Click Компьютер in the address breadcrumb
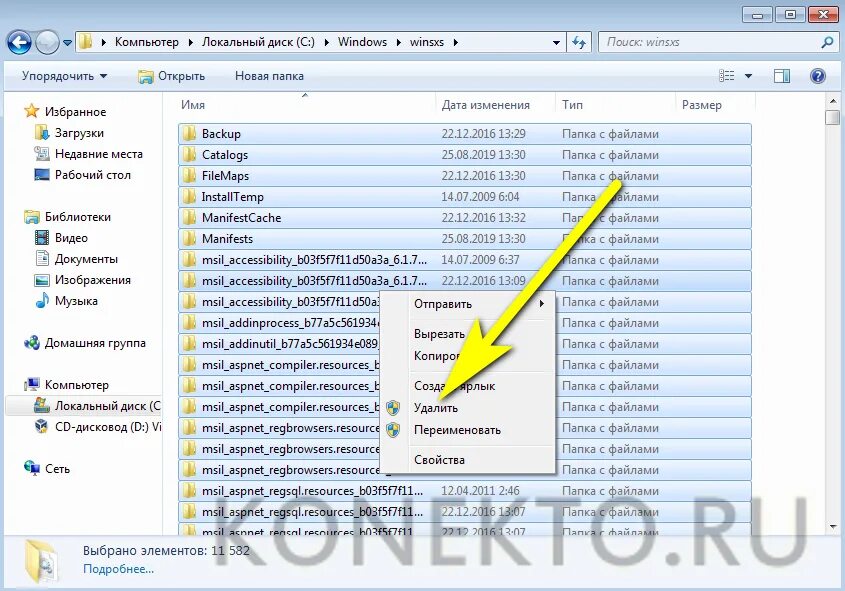Image resolution: width=845 pixels, height=591 pixels. 147,42
